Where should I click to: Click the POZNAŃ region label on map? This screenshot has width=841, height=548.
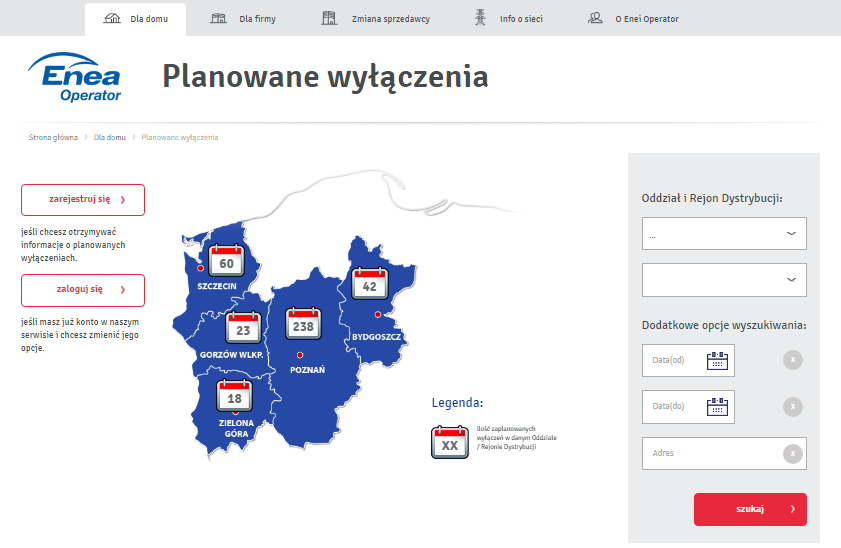307,370
